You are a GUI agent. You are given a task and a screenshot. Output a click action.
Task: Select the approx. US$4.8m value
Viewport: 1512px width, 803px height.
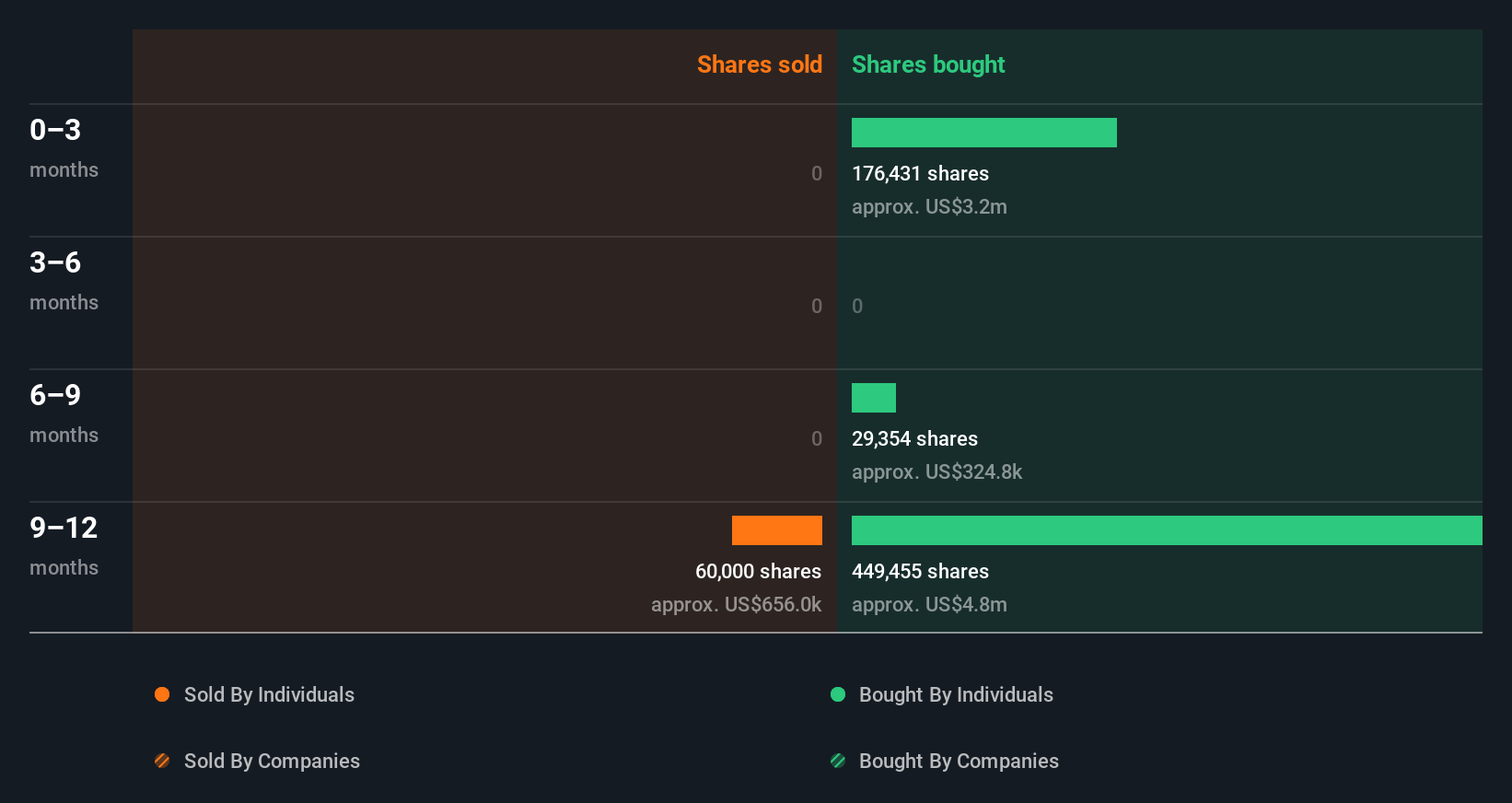pyautogui.click(x=929, y=605)
